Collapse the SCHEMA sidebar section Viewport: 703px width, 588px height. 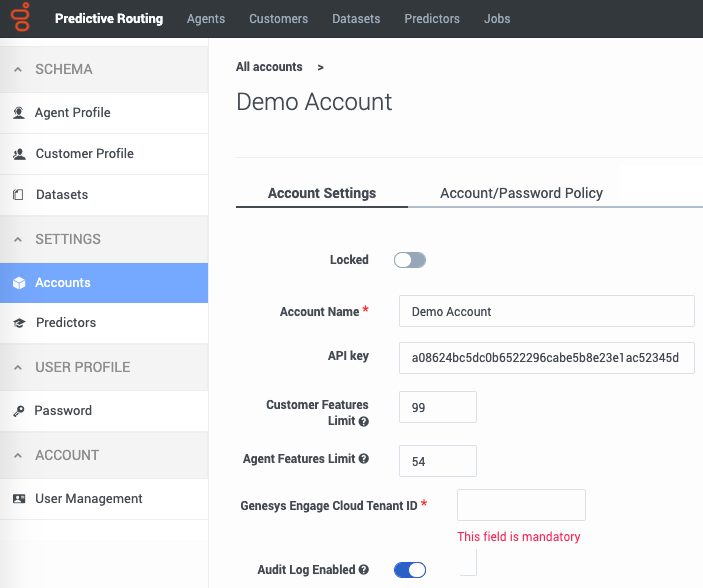17,70
